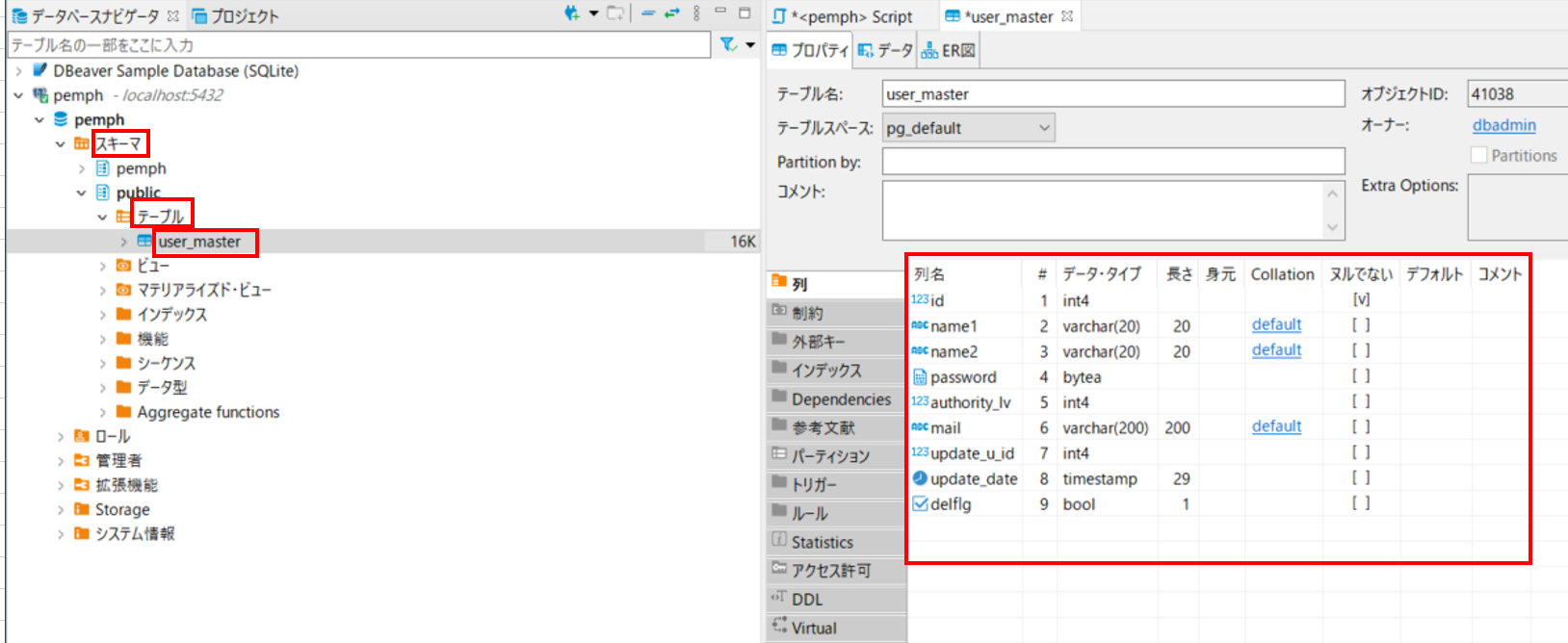Image resolution: width=1568 pixels, height=643 pixels.
Task: Toggle not-null checkbox for password column
Action: pyautogui.click(x=1361, y=376)
